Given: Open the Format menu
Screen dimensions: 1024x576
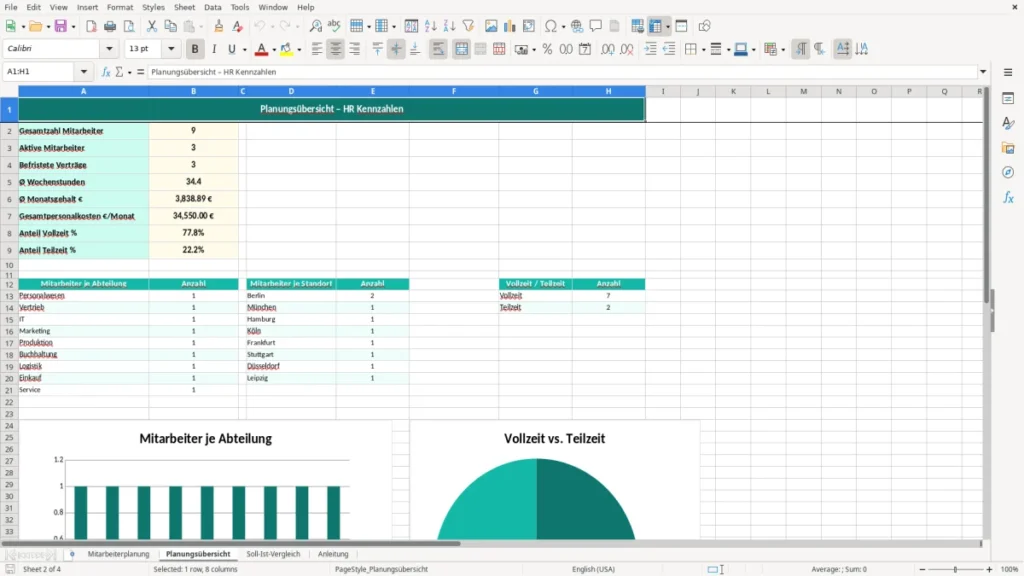Looking at the screenshot, I should [120, 7].
